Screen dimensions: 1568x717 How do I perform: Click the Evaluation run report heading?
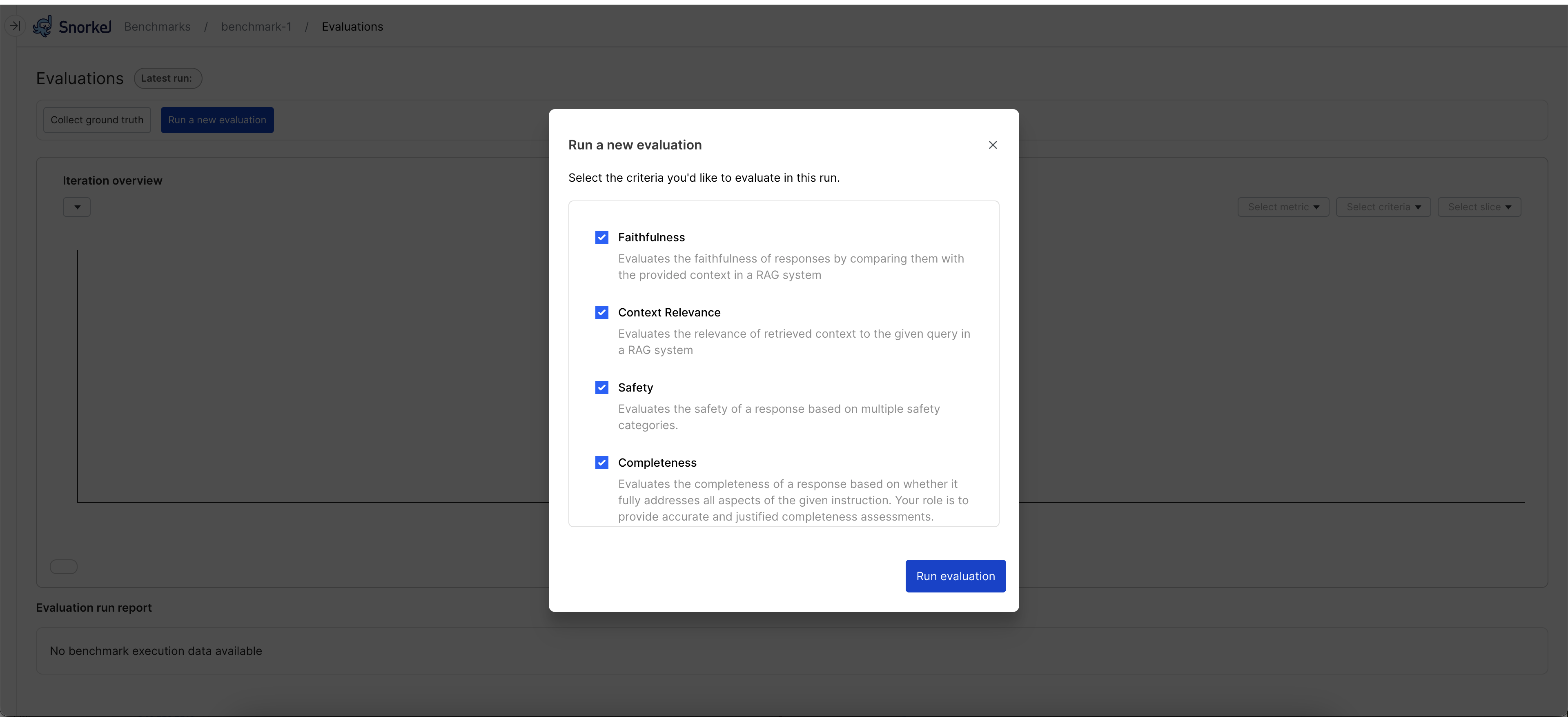pos(94,608)
